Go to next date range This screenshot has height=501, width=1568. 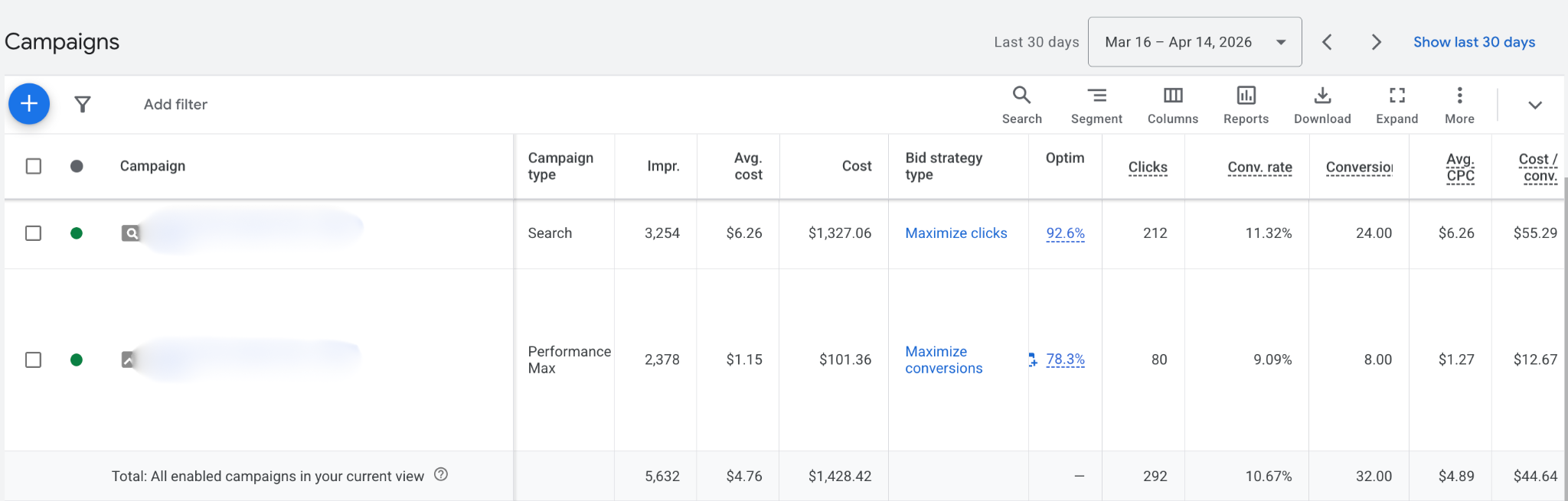1376,42
